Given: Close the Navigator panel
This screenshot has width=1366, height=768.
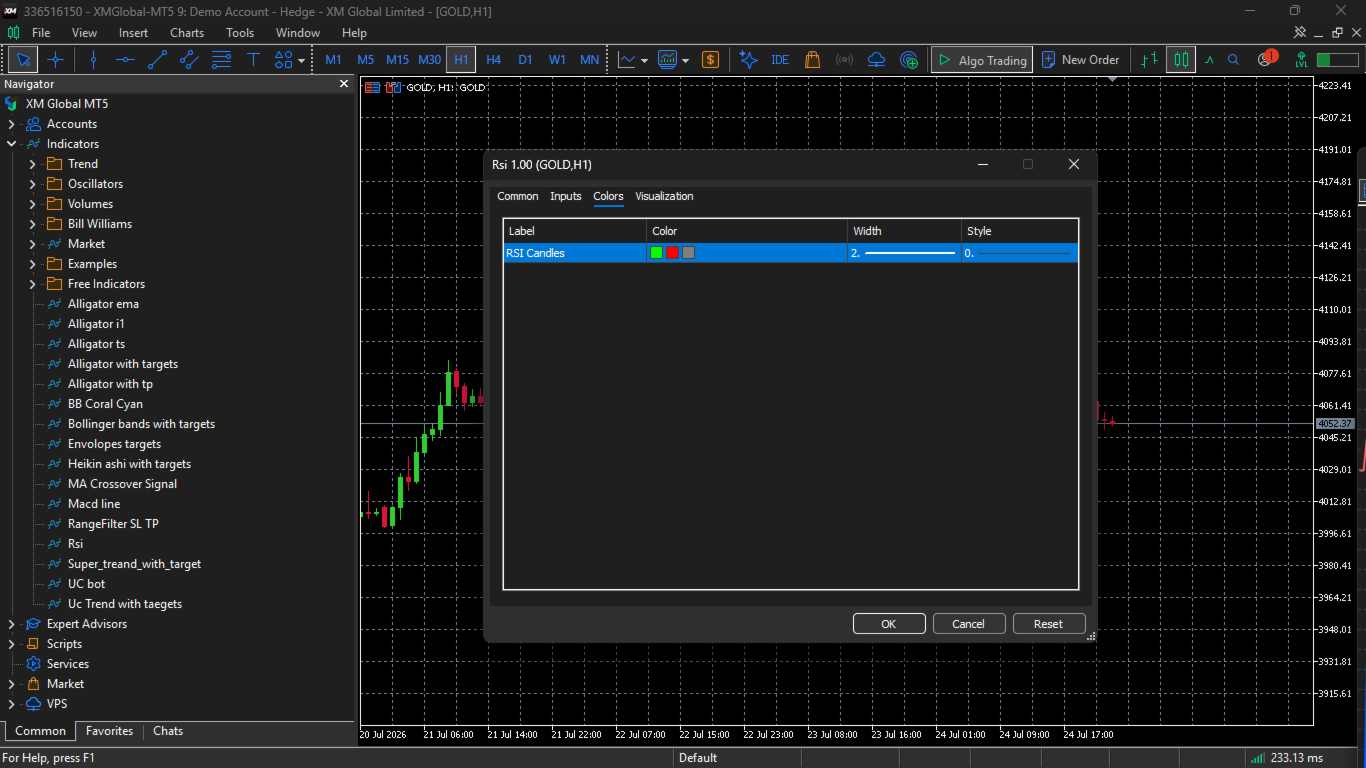Looking at the screenshot, I should 345,84.
